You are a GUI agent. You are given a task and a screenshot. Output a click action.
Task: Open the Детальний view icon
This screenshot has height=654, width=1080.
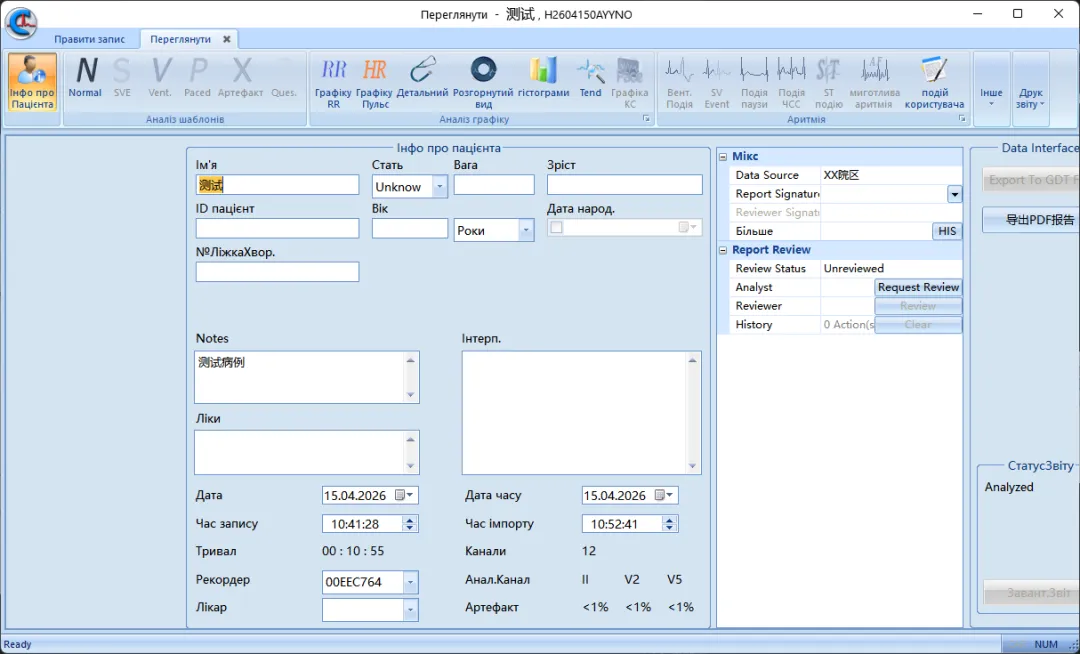point(422,77)
